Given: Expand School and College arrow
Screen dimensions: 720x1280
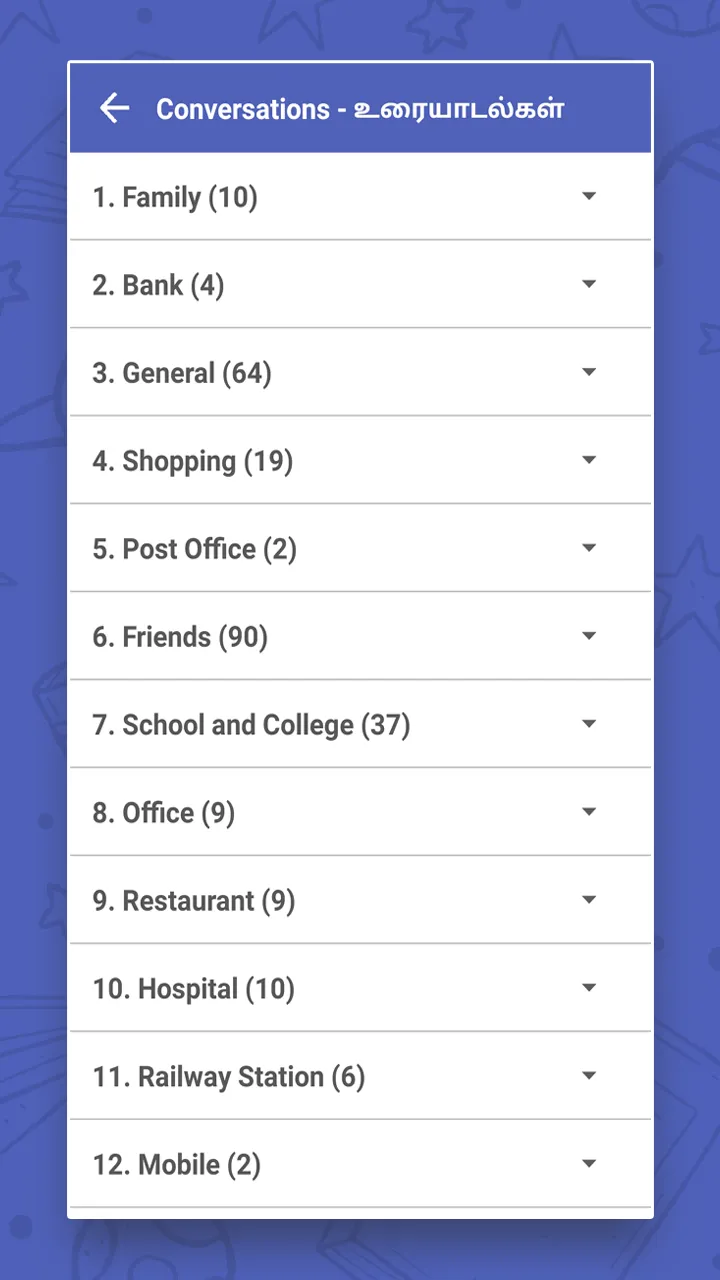Looking at the screenshot, I should click(x=589, y=724).
